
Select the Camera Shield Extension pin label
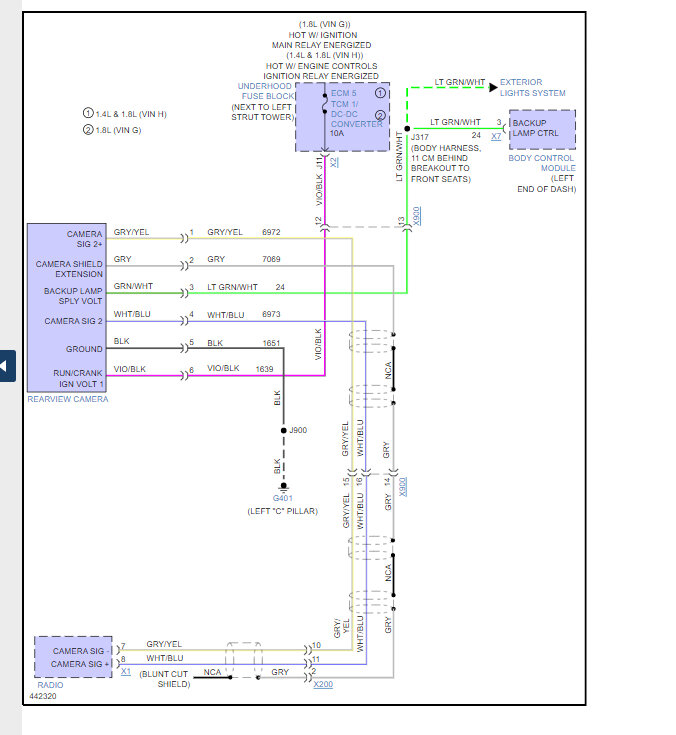pyautogui.click(x=69, y=269)
